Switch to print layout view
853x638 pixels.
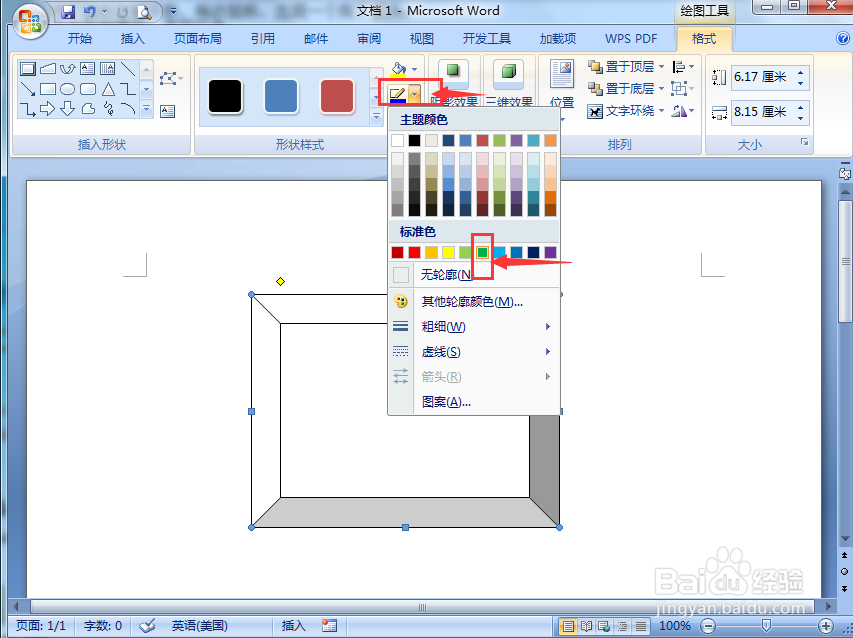pyautogui.click(x=568, y=626)
